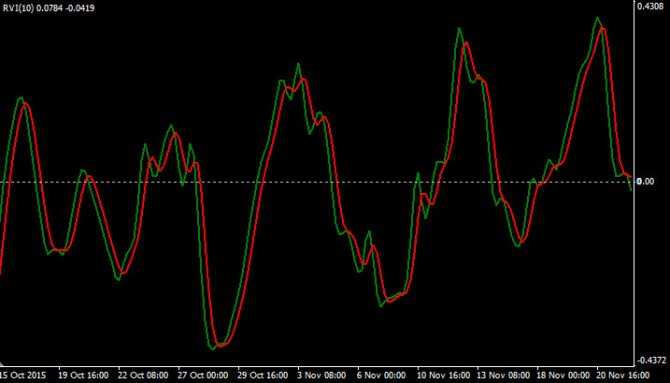Click the 10 Nov 16:00 time label
Screen dimensions: 670x383
(443, 375)
